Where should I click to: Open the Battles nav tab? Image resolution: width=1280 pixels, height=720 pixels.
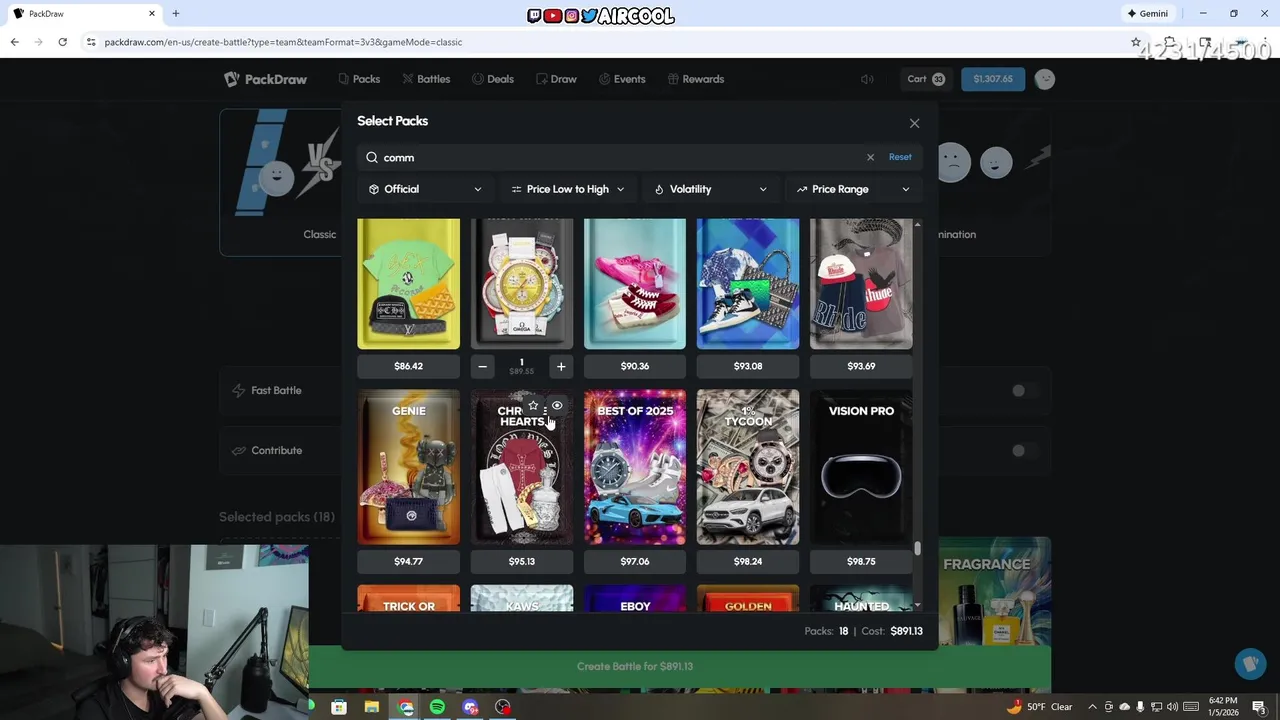[x=426, y=79]
